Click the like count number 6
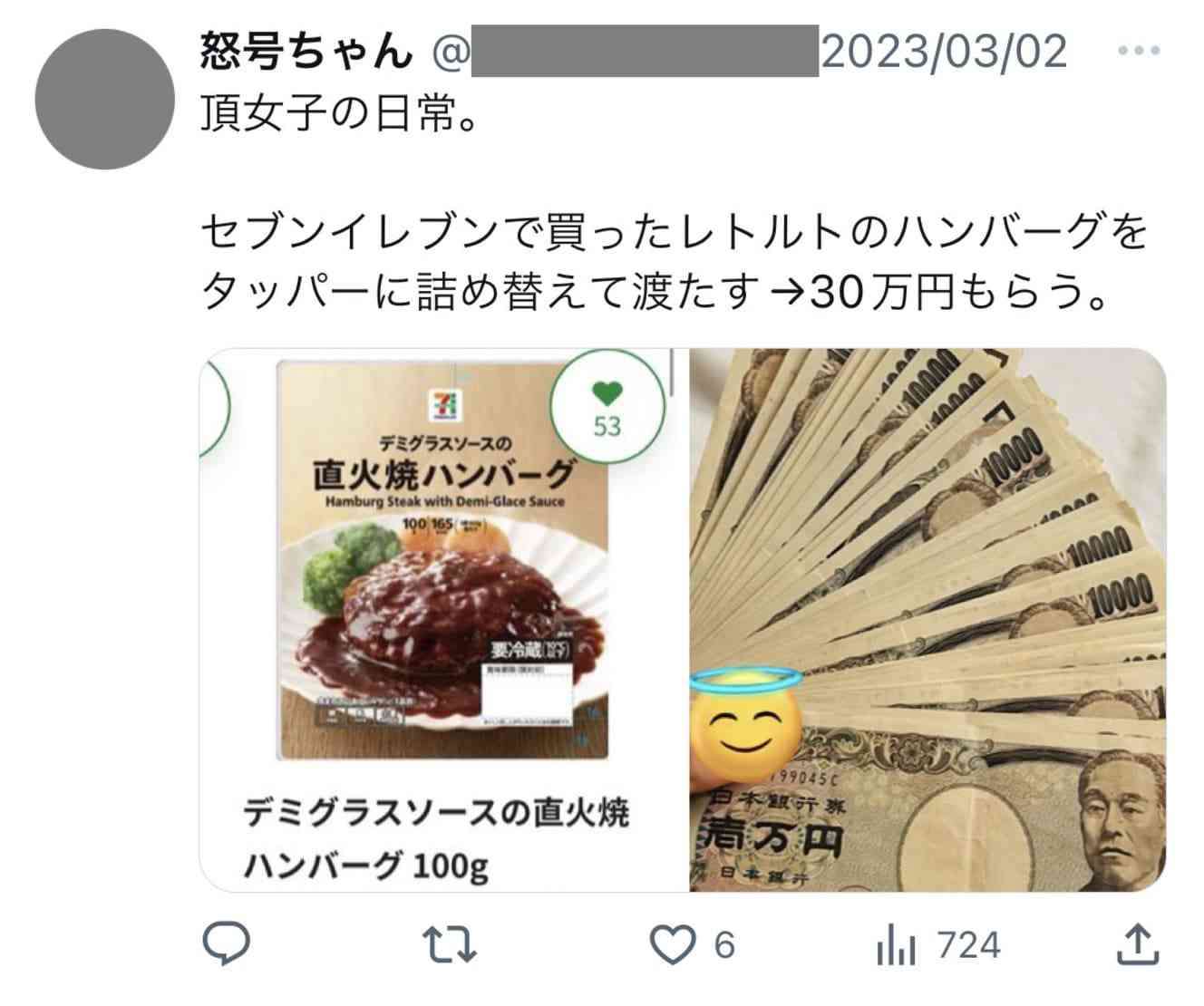This screenshot has height=1006, width=1204. (723, 945)
